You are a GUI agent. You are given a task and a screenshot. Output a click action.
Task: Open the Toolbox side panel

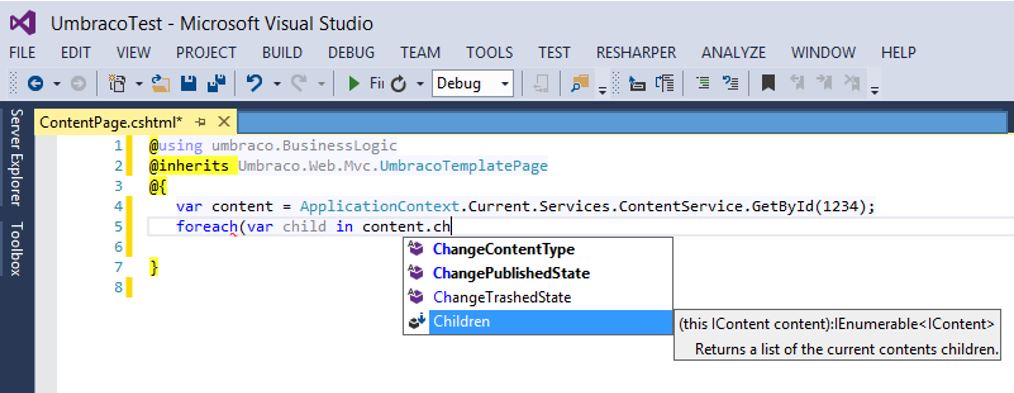pos(16,249)
